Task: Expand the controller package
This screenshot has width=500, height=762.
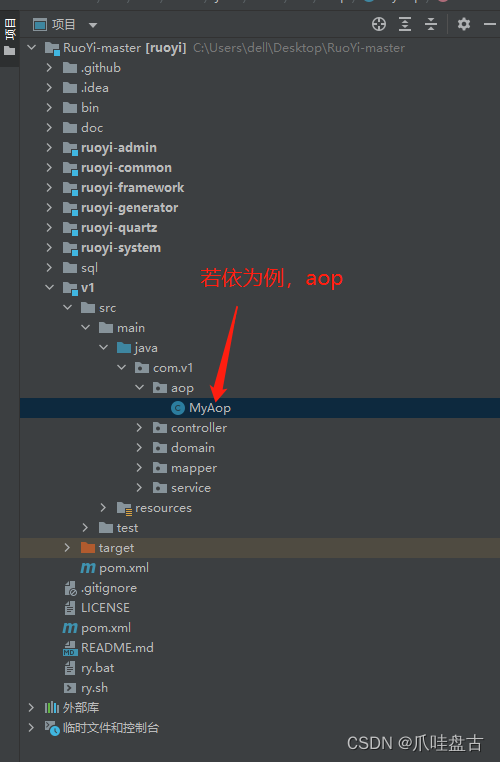Action: click(x=139, y=428)
